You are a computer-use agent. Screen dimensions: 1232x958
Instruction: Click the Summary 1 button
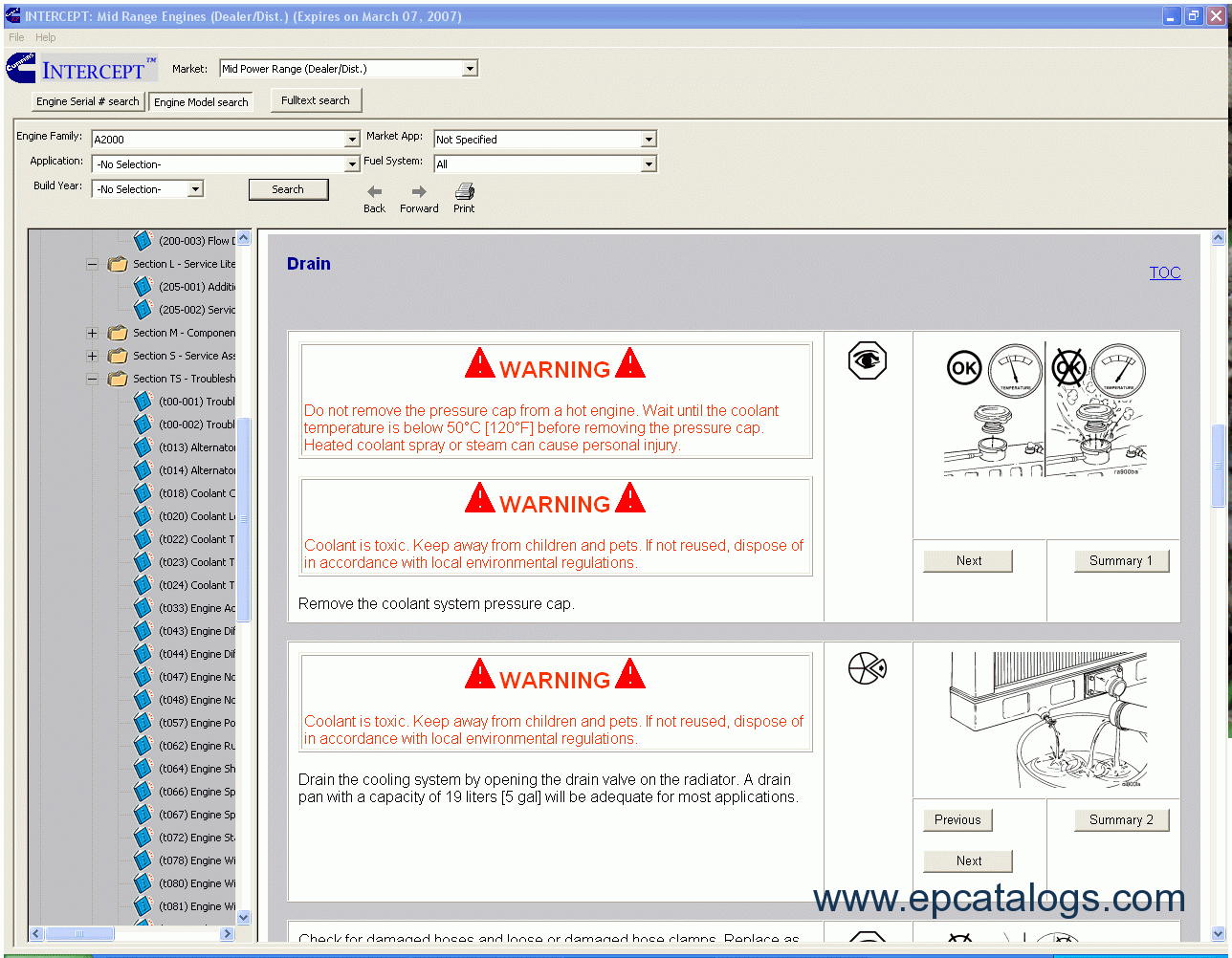coord(1121,561)
